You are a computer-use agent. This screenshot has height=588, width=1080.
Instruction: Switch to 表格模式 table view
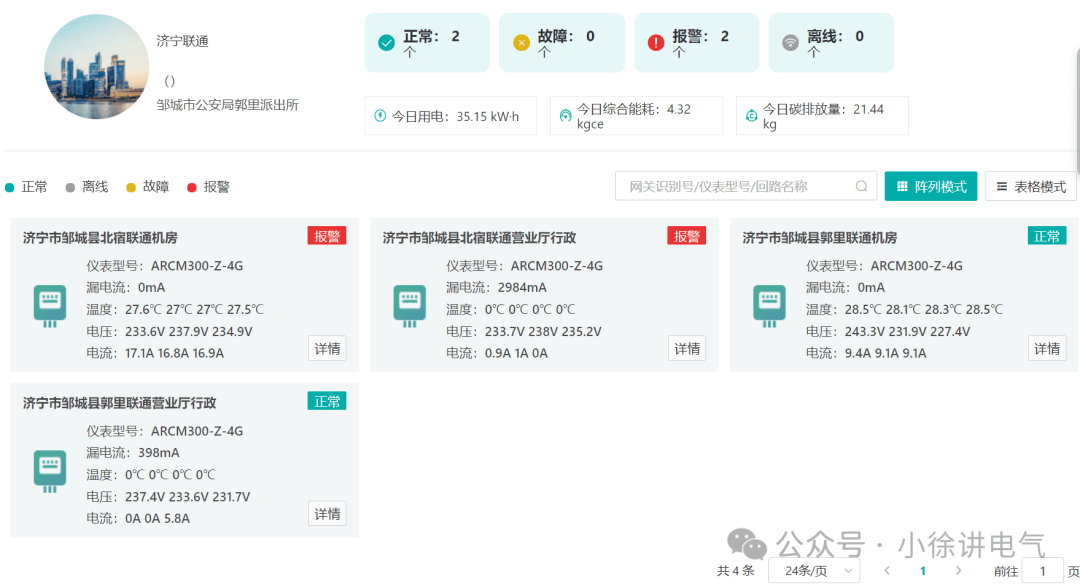1030,186
